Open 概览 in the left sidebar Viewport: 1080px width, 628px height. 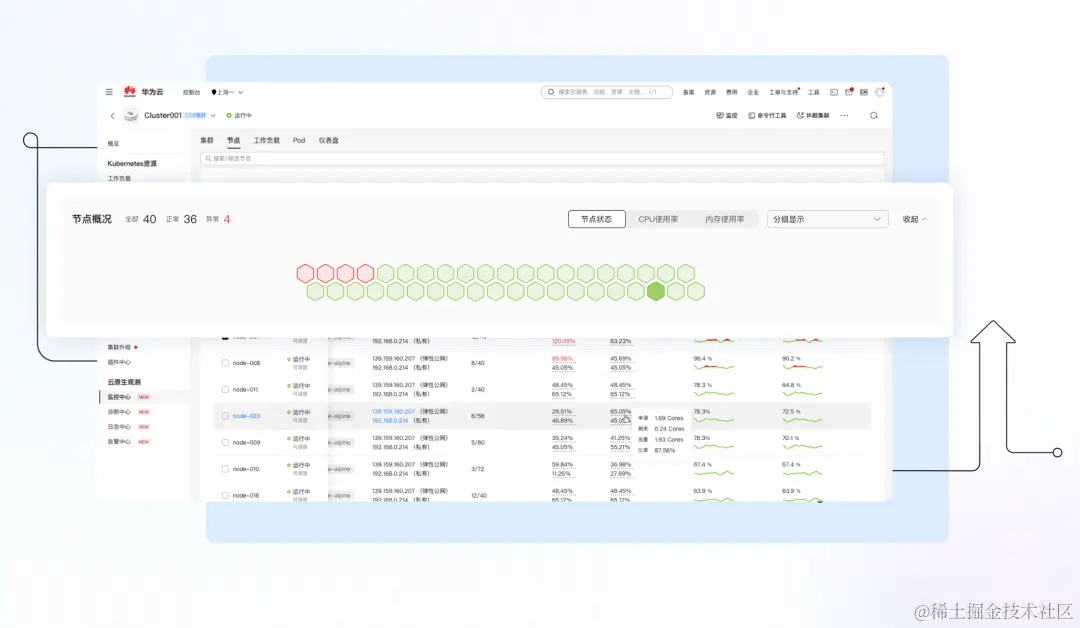114,144
